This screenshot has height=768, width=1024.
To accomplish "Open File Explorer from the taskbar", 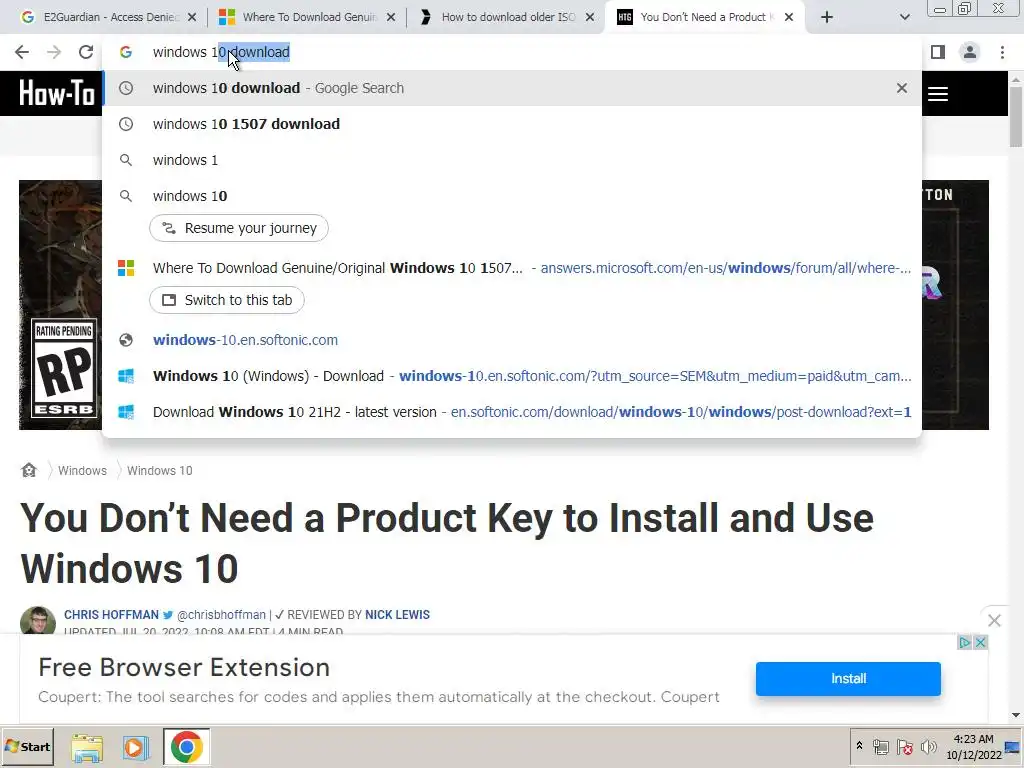I will [87, 747].
